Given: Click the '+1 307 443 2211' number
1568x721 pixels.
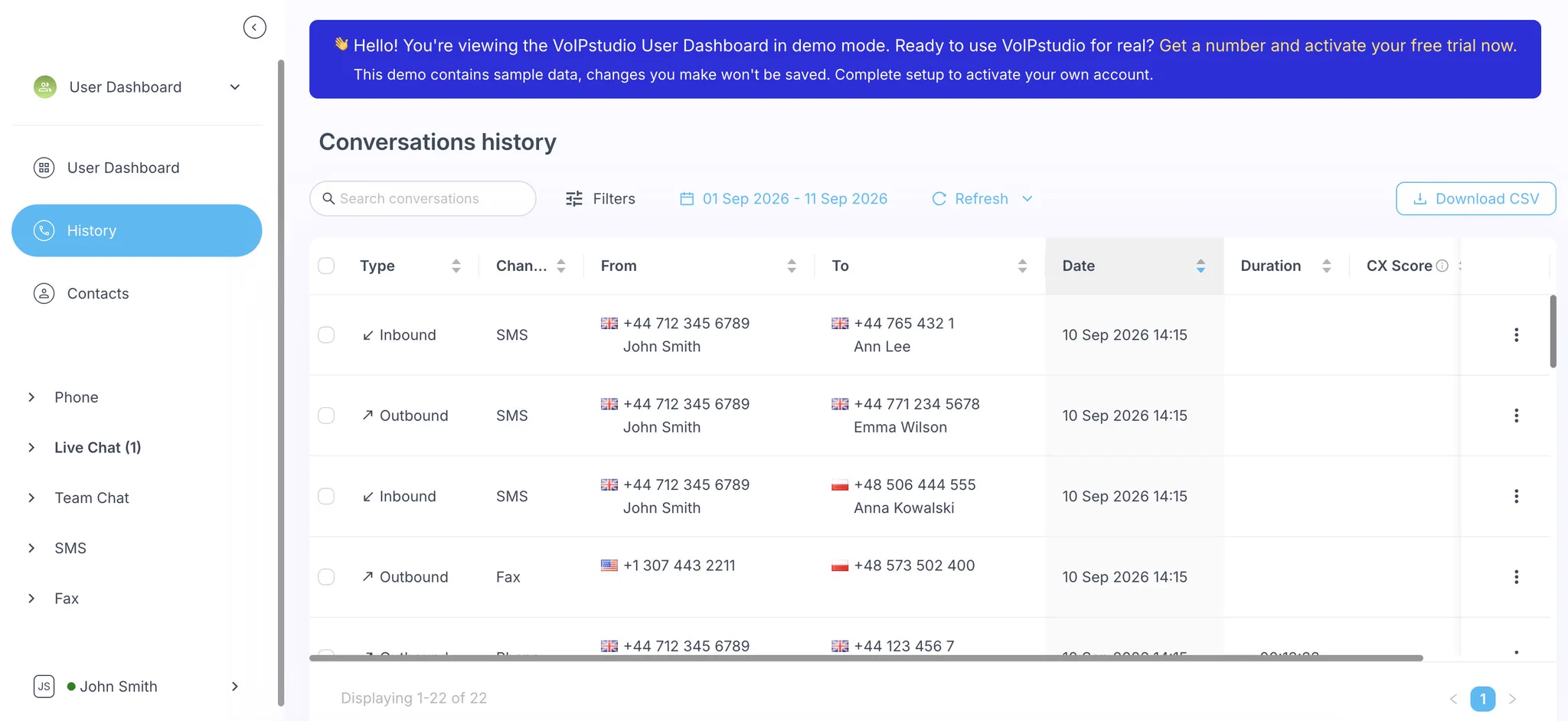Looking at the screenshot, I should click(679, 566).
